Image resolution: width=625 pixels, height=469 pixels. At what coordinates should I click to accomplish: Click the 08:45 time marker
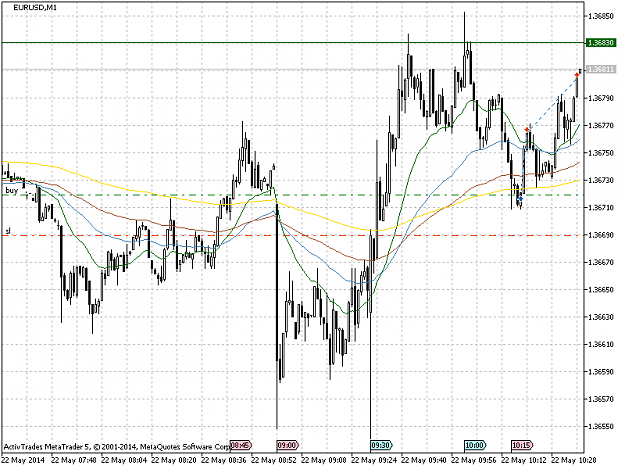[241, 445]
